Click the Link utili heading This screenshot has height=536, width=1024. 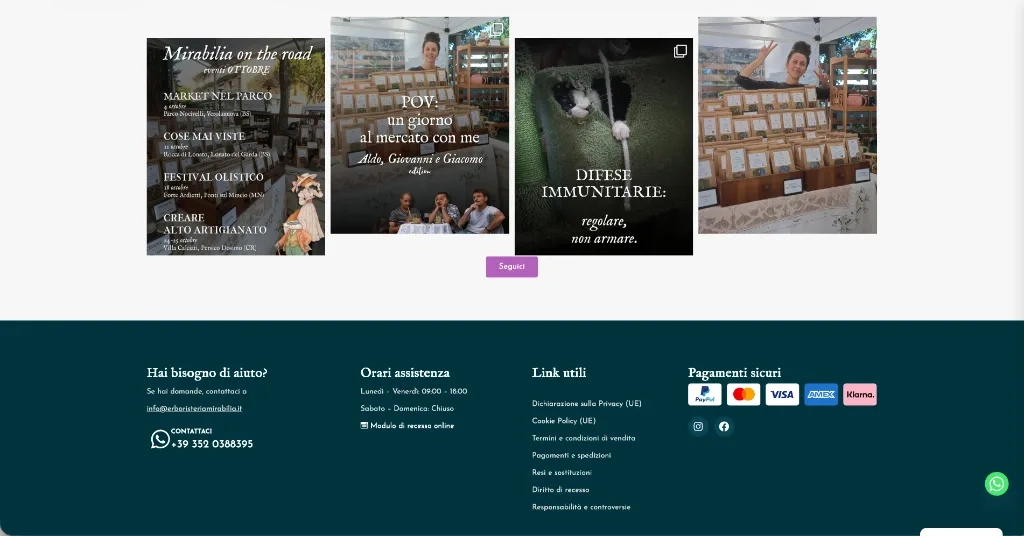tap(559, 373)
